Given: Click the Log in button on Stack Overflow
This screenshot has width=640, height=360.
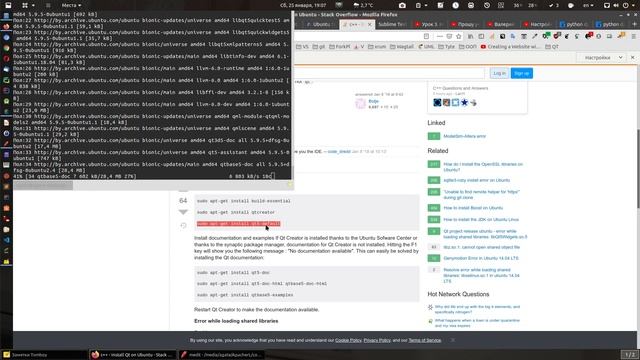Looking at the screenshot, I should pos(499,73).
